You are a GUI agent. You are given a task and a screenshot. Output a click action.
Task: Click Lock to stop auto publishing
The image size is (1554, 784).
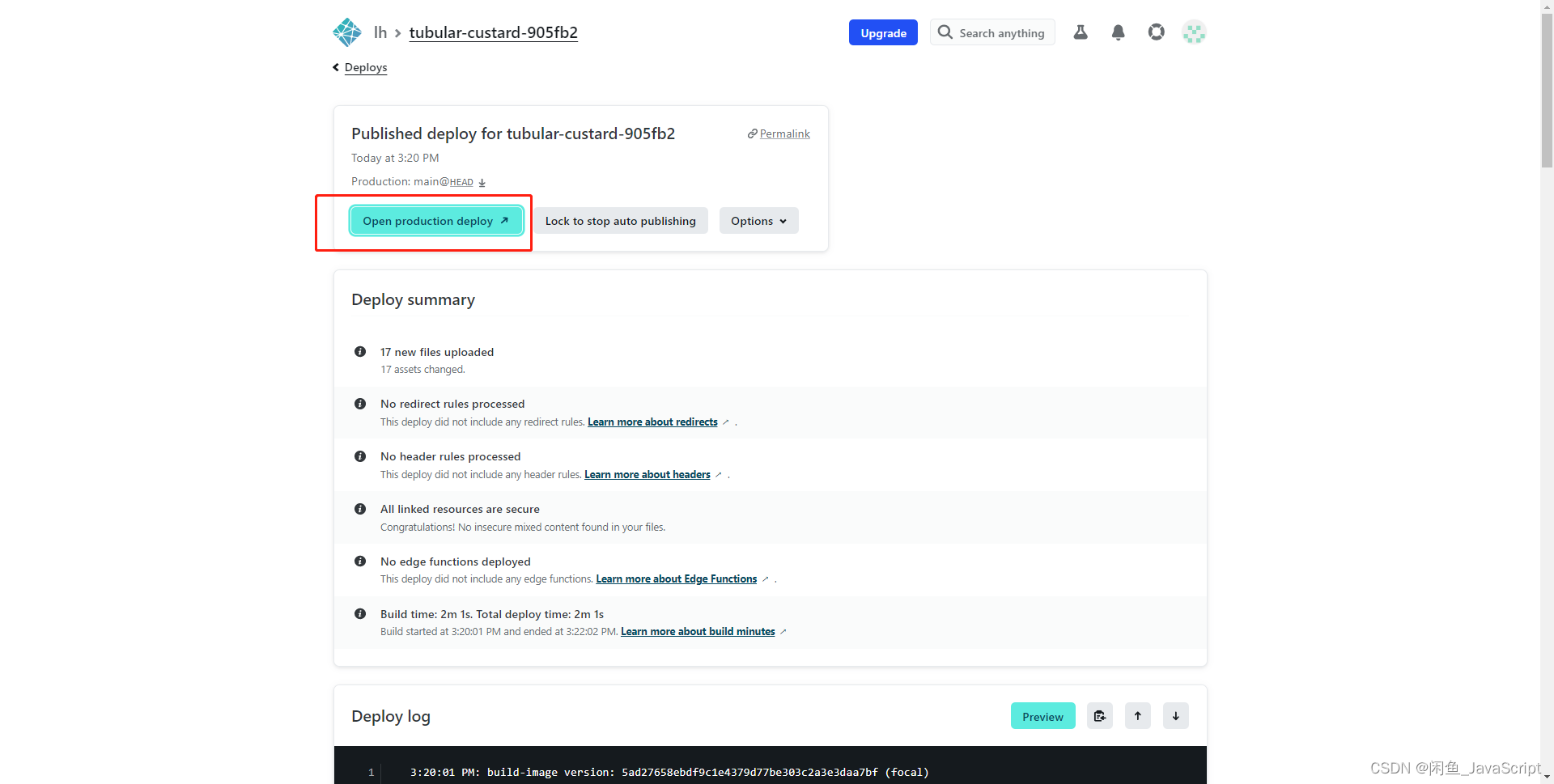[621, 221]
